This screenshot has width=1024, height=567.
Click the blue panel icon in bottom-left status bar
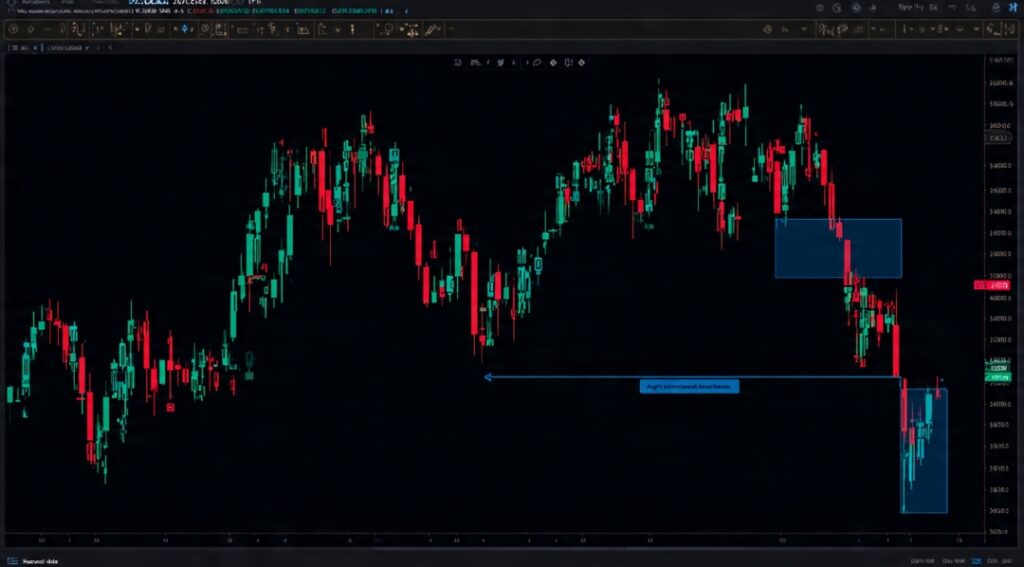tap(10, 561)
